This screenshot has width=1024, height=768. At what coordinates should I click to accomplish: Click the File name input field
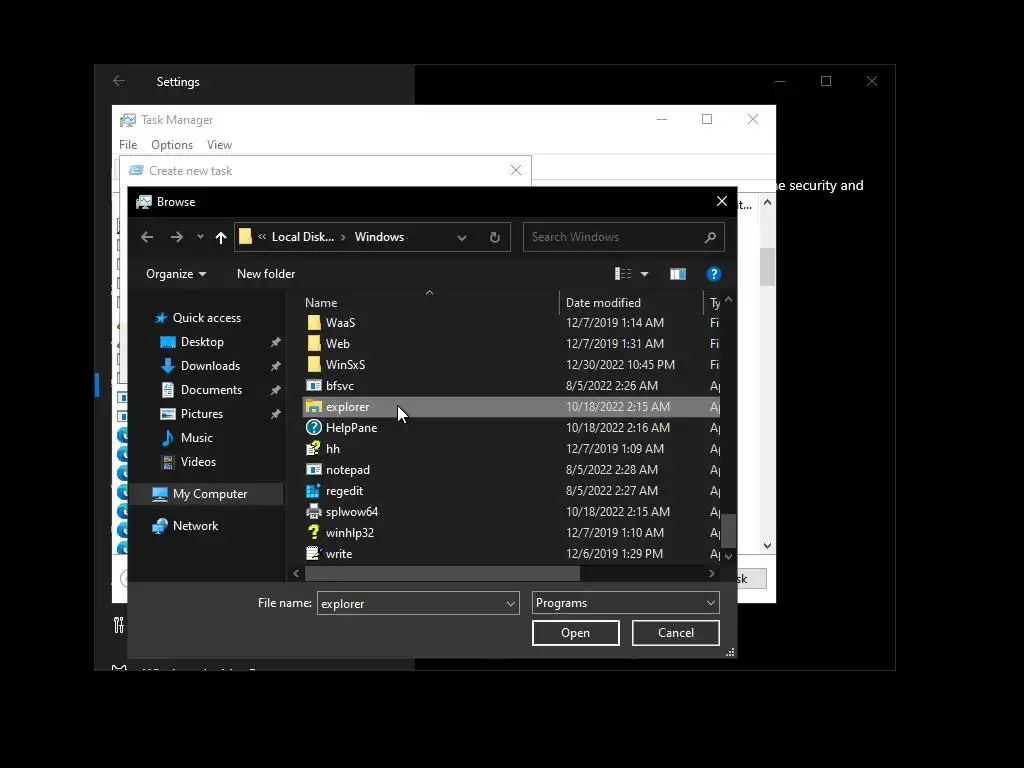pyautogui.click(x=410, y=603)
